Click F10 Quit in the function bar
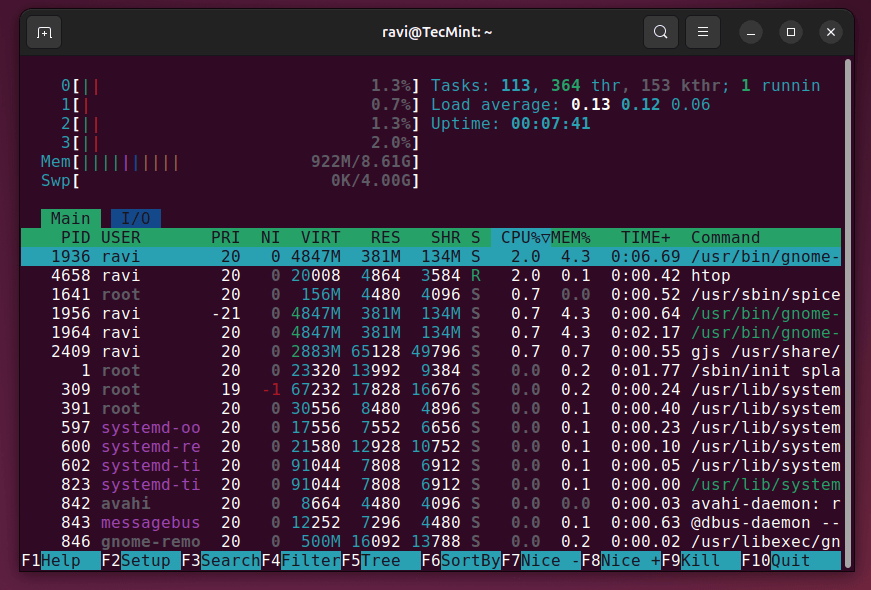 coord(790,561)
